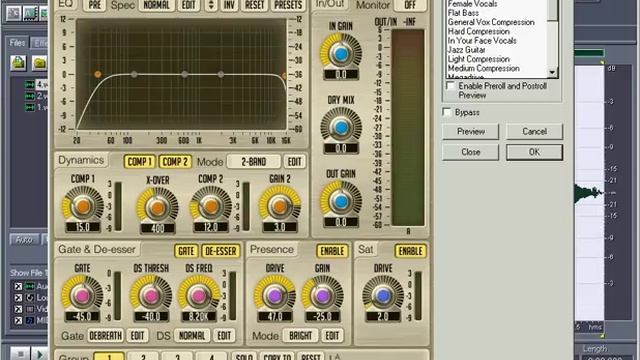Click the GATE pink knob
Viewport: 640px width, 360px height.
82,296
